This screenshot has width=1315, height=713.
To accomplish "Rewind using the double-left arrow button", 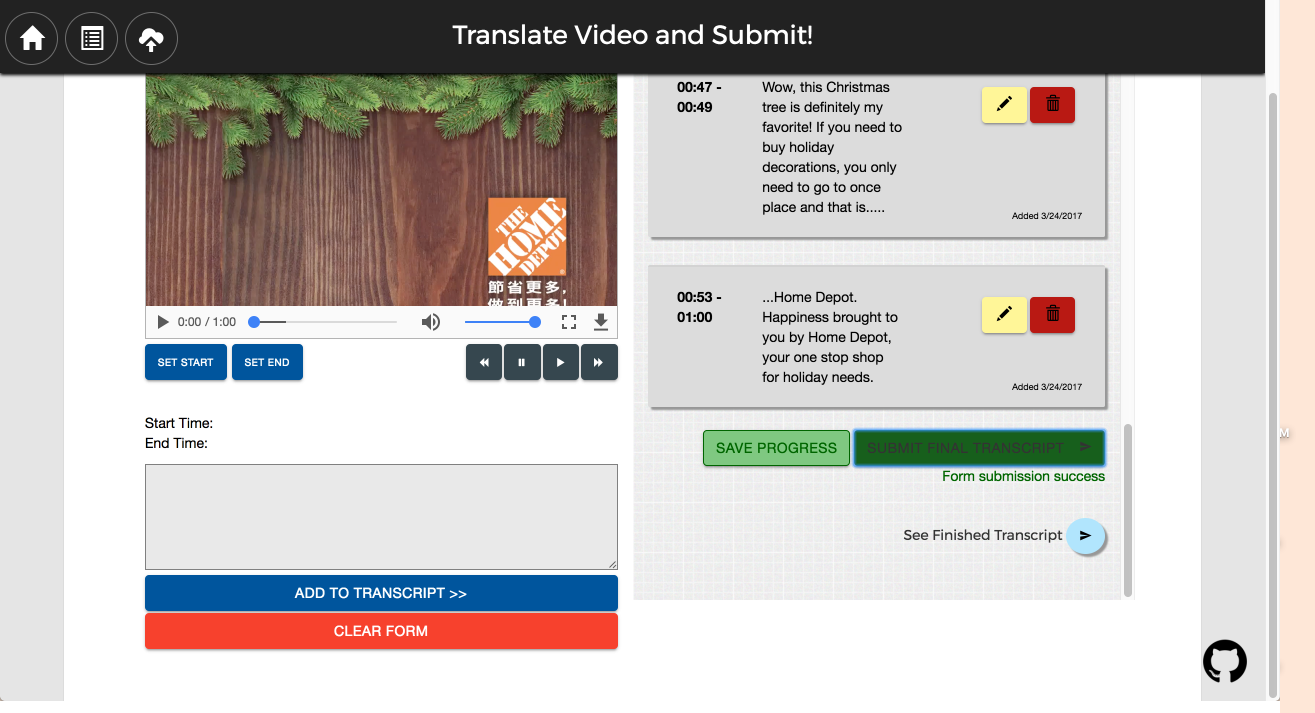I will pyautogui.click(x=484, y=362).
